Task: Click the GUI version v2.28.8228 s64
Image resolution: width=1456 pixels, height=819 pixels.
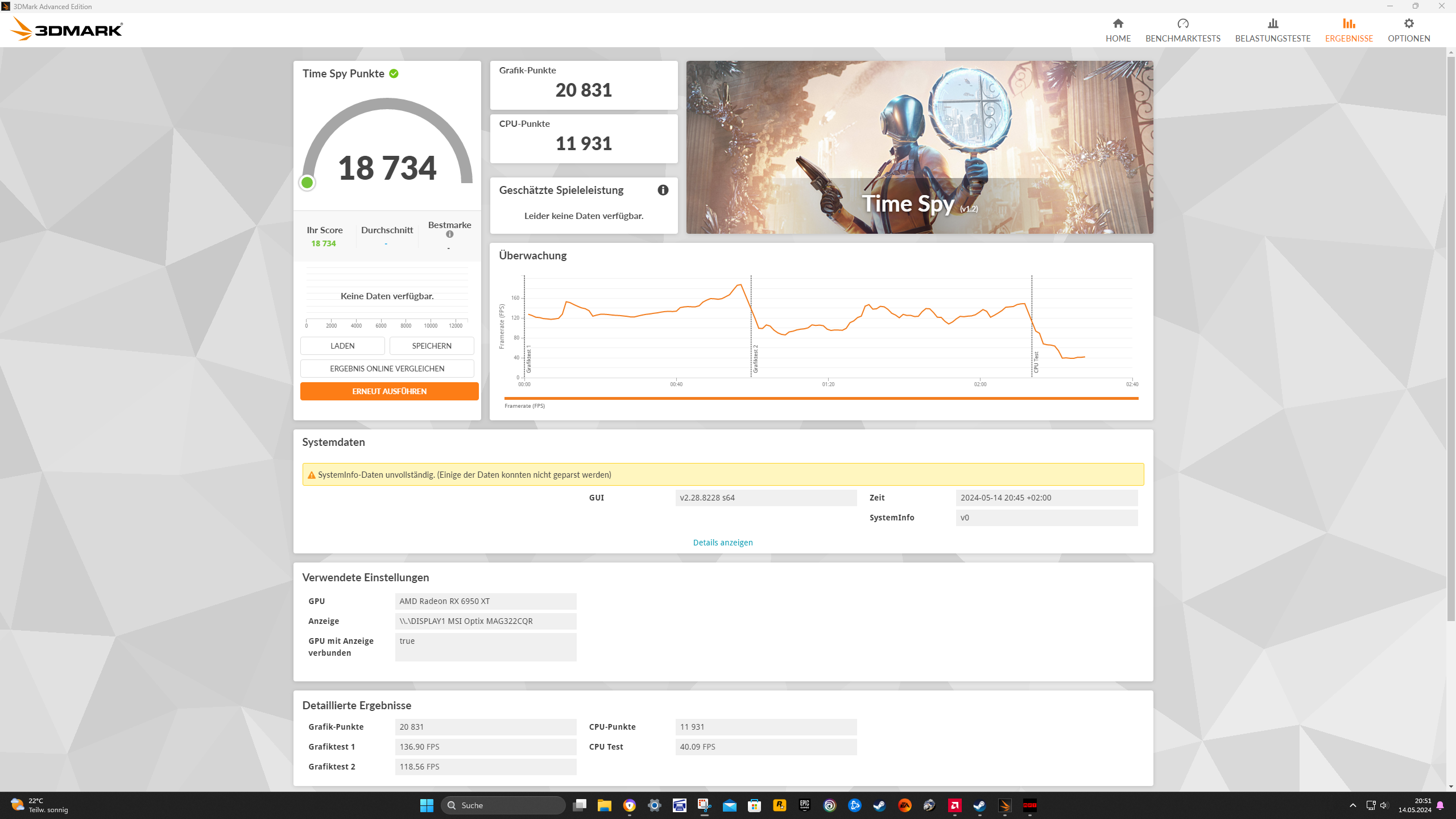Action: [x=766, y=498]
